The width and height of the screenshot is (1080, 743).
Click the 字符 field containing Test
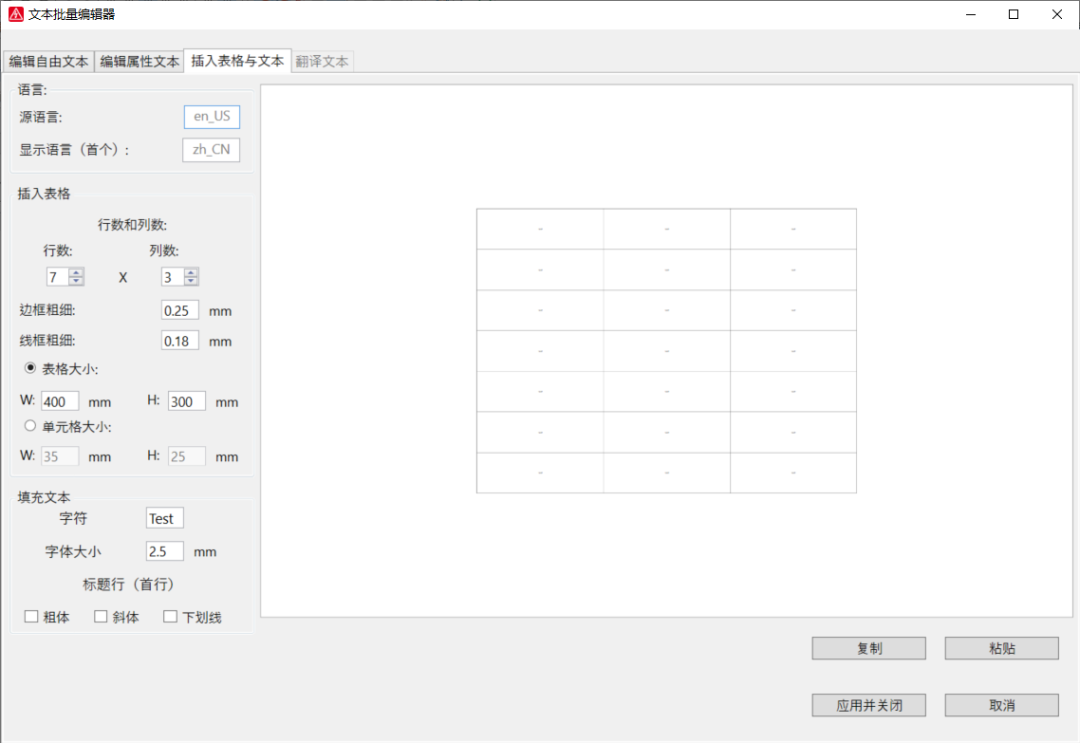[x=165, y=518]
